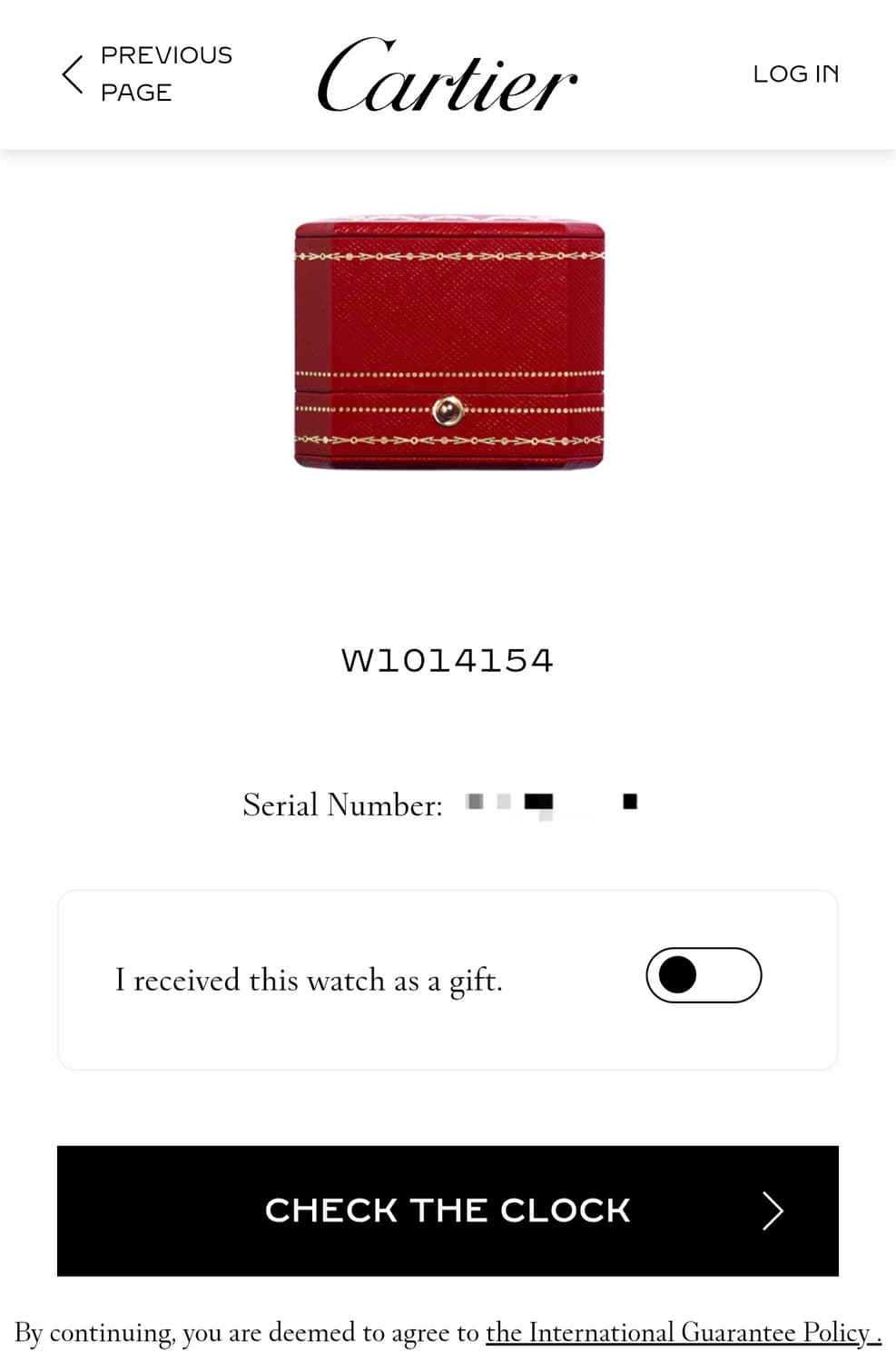Go back via PREVIOUS PAGE label
Viewport: 896px width, 1362px height.
pyautogui.click(x=166, y=74)
